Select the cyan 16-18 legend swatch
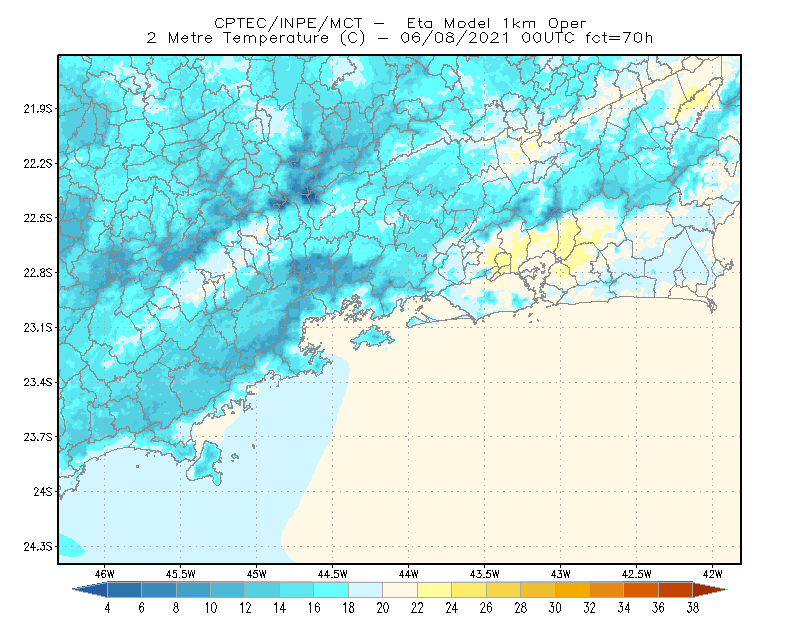This screenshot has height=618, width=800. (x=331, y=590)
